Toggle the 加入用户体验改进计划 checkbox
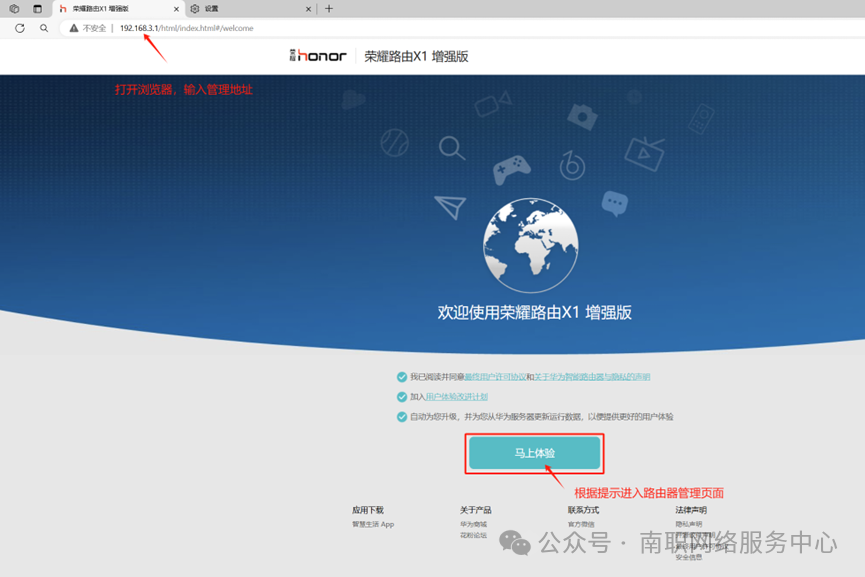Viewport: 865px width, 577px height. [x=402, y=397]
